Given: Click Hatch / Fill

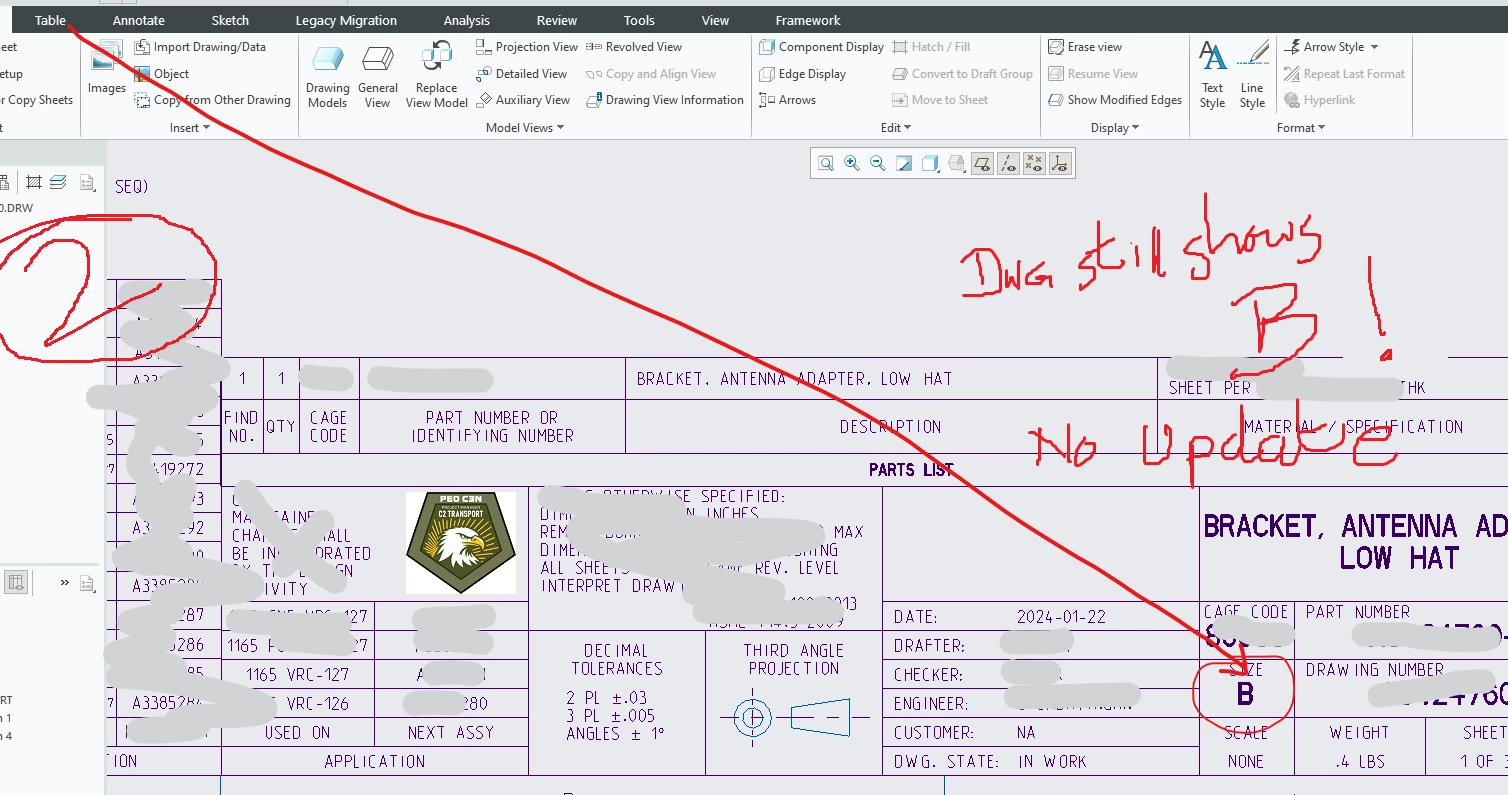Looking at the screenshot, I should pyautogui.click(x=931, y=47).
